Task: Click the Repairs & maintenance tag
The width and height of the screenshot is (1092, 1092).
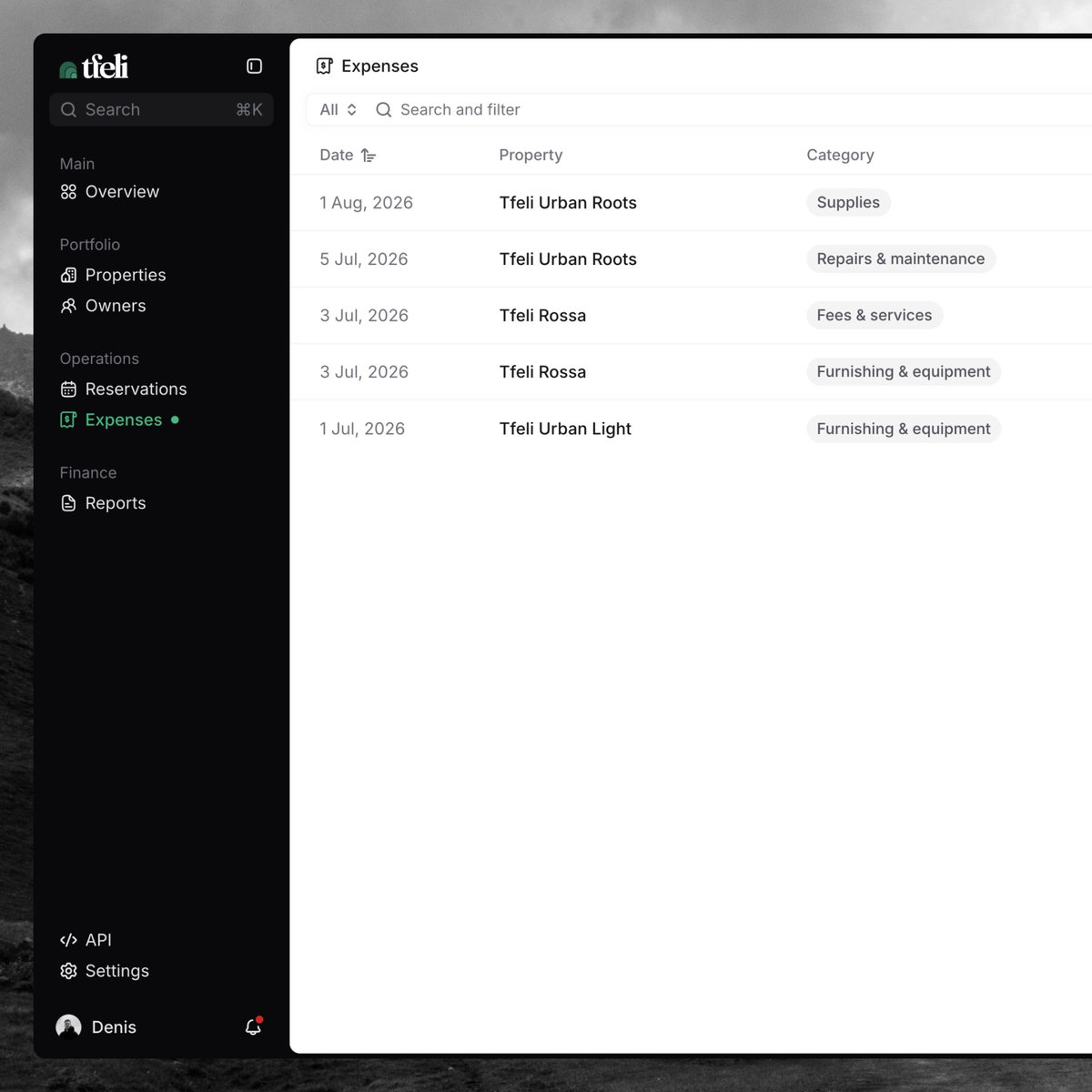Action: click(x=901, y=258)
